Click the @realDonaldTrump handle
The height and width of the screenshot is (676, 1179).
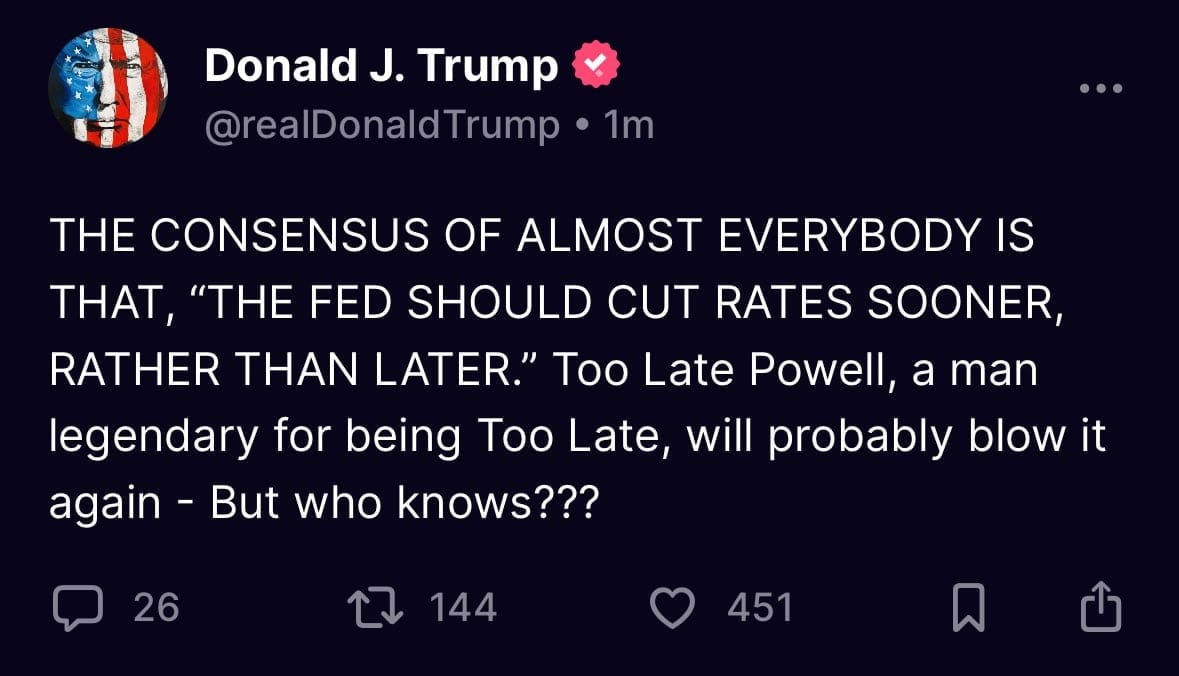click(381, 125)
